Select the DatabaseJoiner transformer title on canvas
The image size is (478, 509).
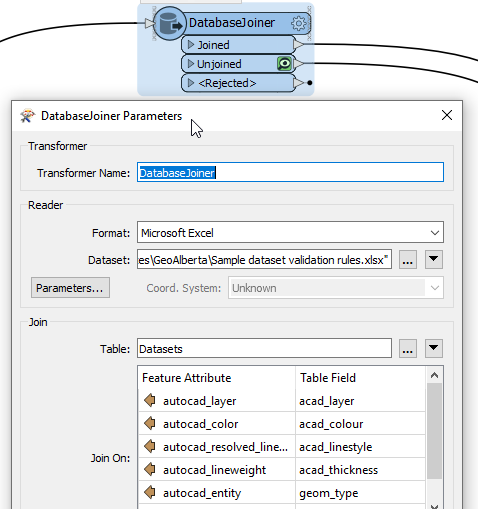[x=232, y=23]
